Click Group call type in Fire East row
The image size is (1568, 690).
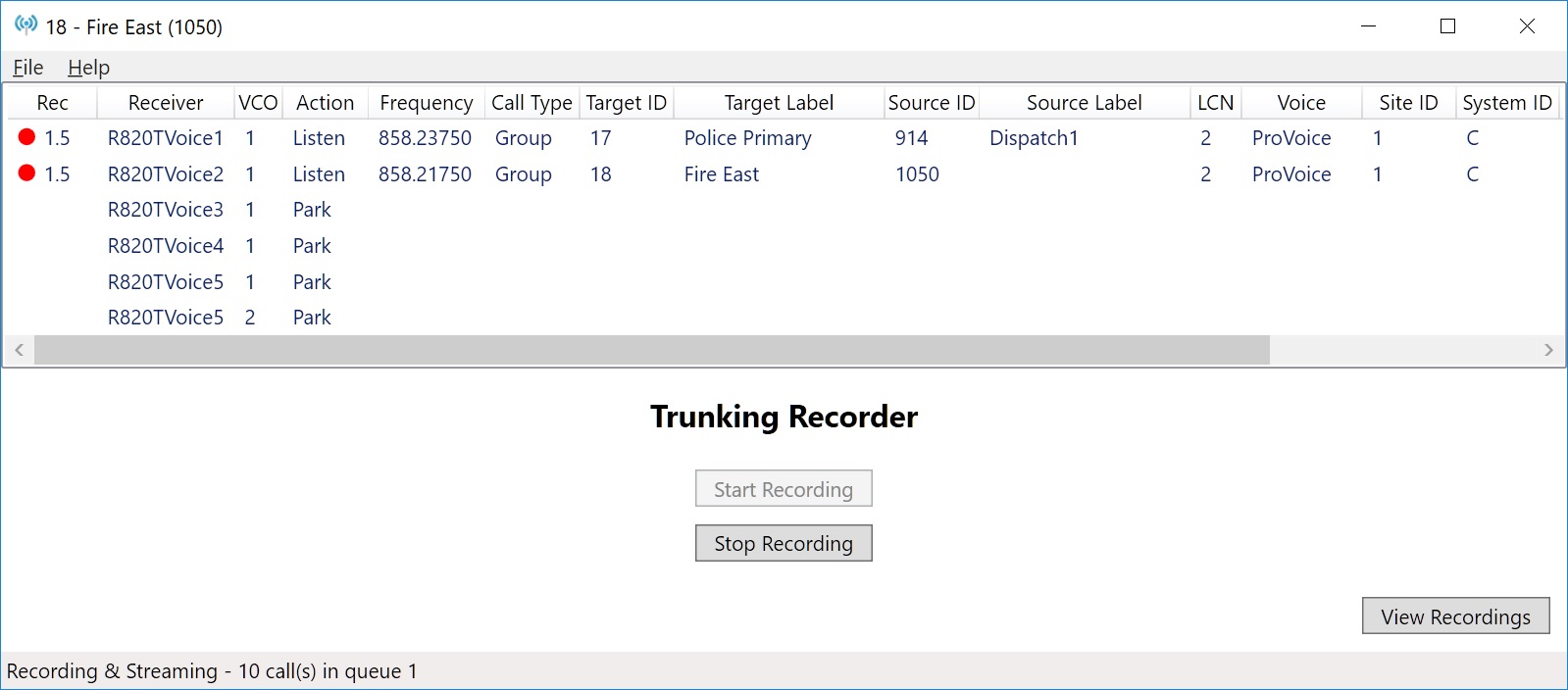coord(523,174)
